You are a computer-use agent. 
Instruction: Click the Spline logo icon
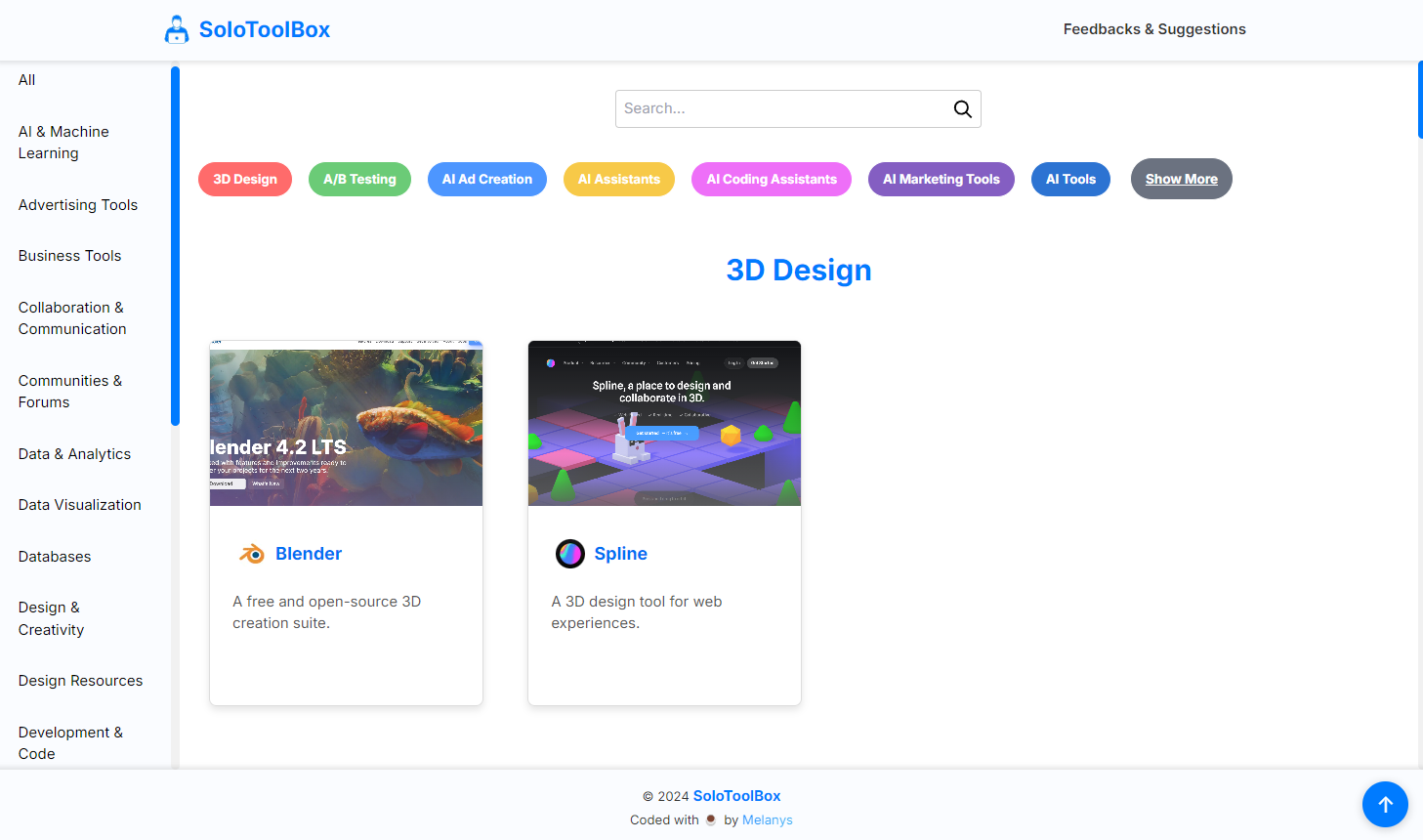(x=570, y=554)
